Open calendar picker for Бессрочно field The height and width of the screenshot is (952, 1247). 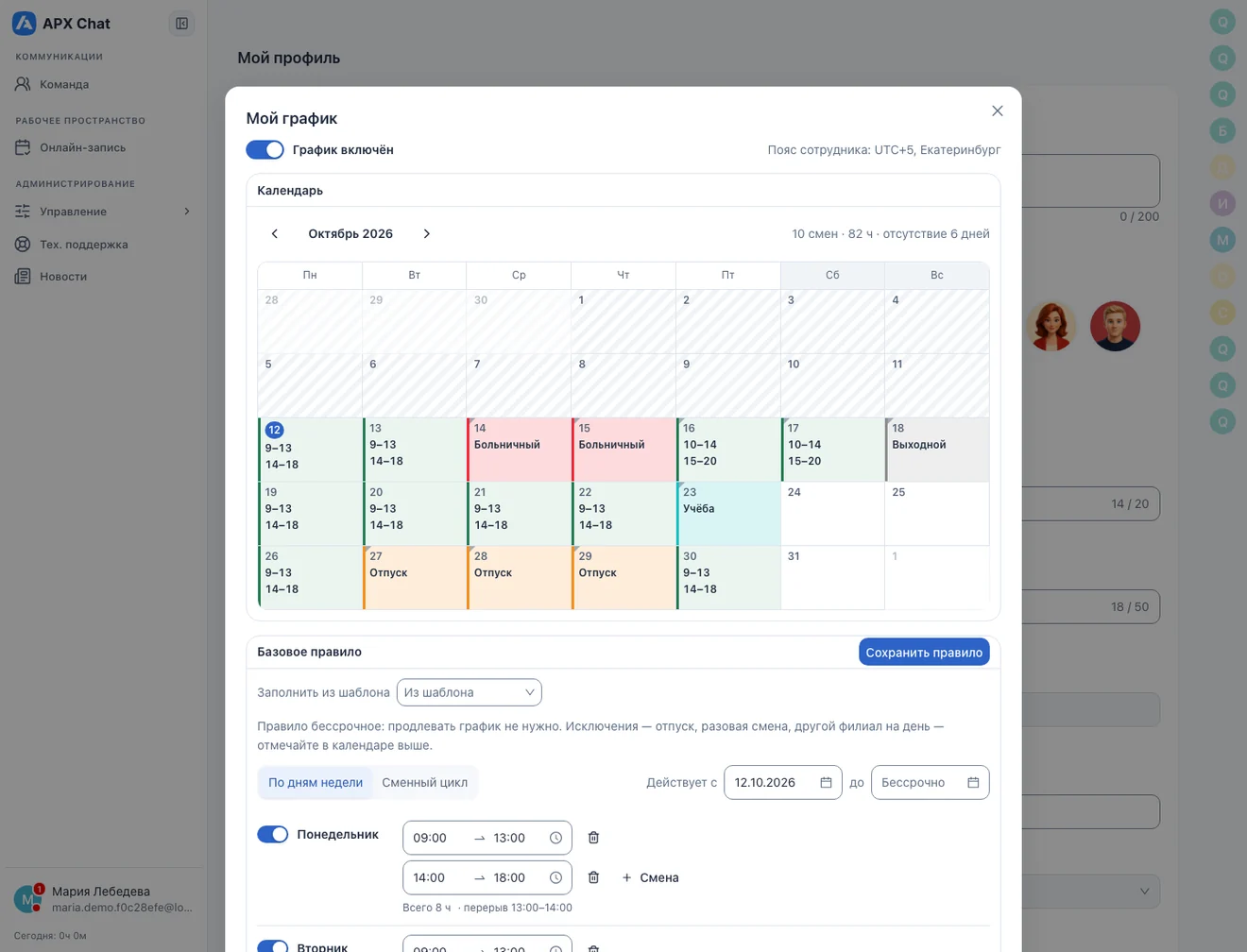[973, 782]
